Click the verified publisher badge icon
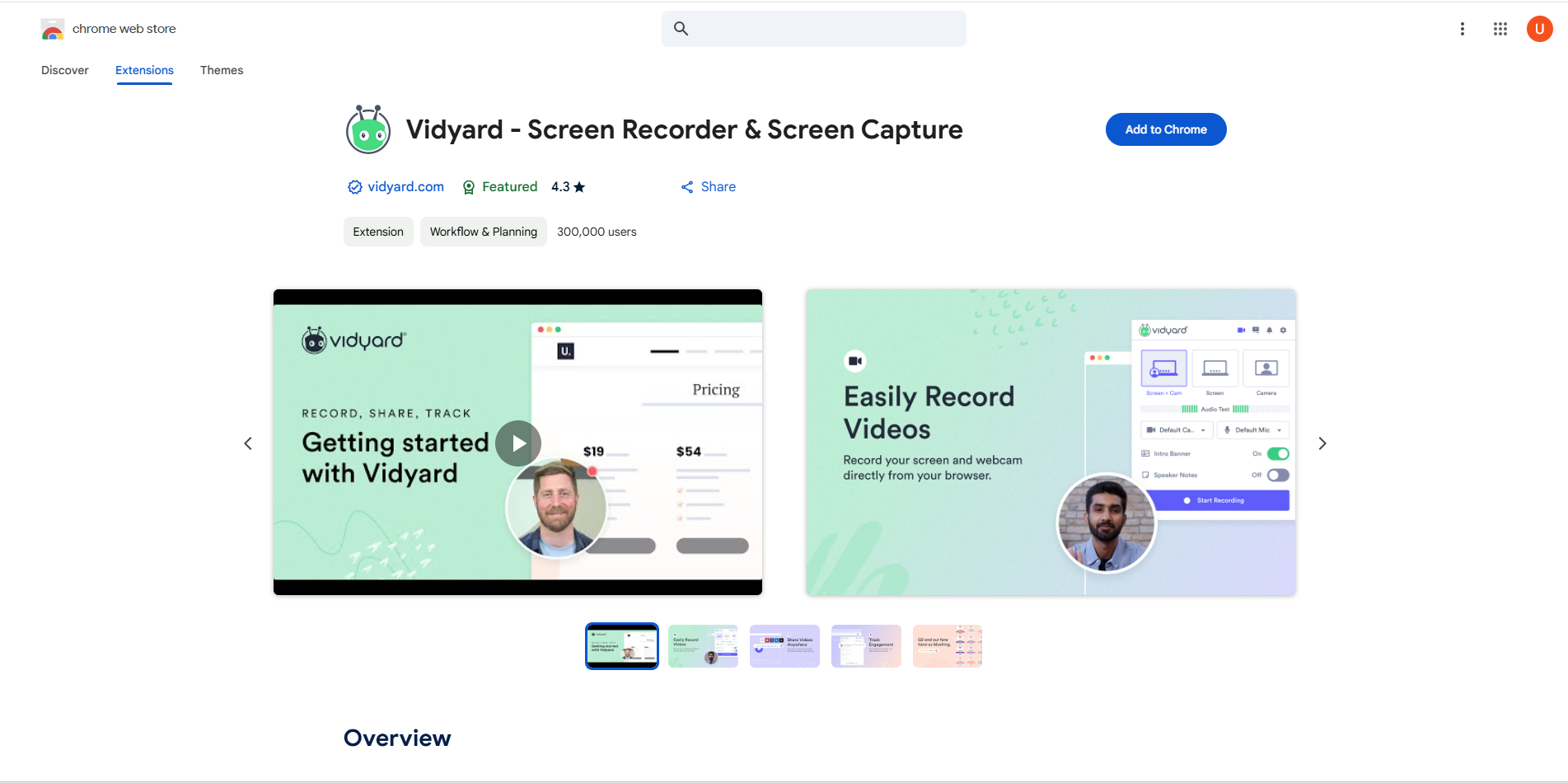 click(354, 187)
